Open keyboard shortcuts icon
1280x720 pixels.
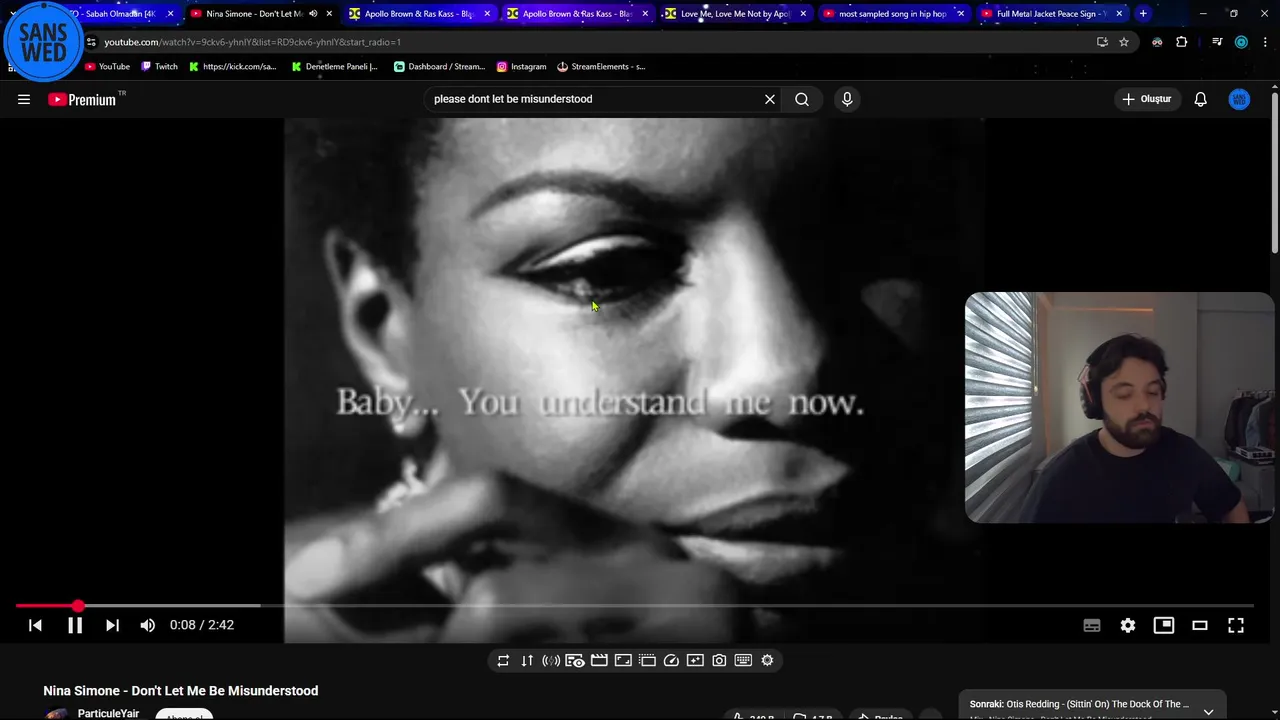pos(743,660)
